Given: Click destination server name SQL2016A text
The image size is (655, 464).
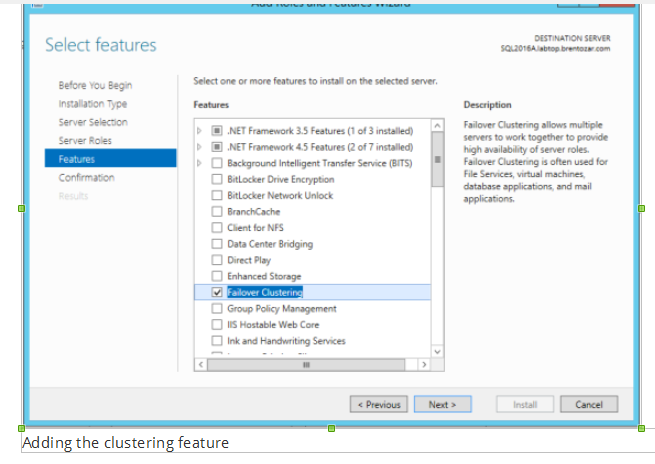Looking at the screenshot, I should tap(555, 49).
